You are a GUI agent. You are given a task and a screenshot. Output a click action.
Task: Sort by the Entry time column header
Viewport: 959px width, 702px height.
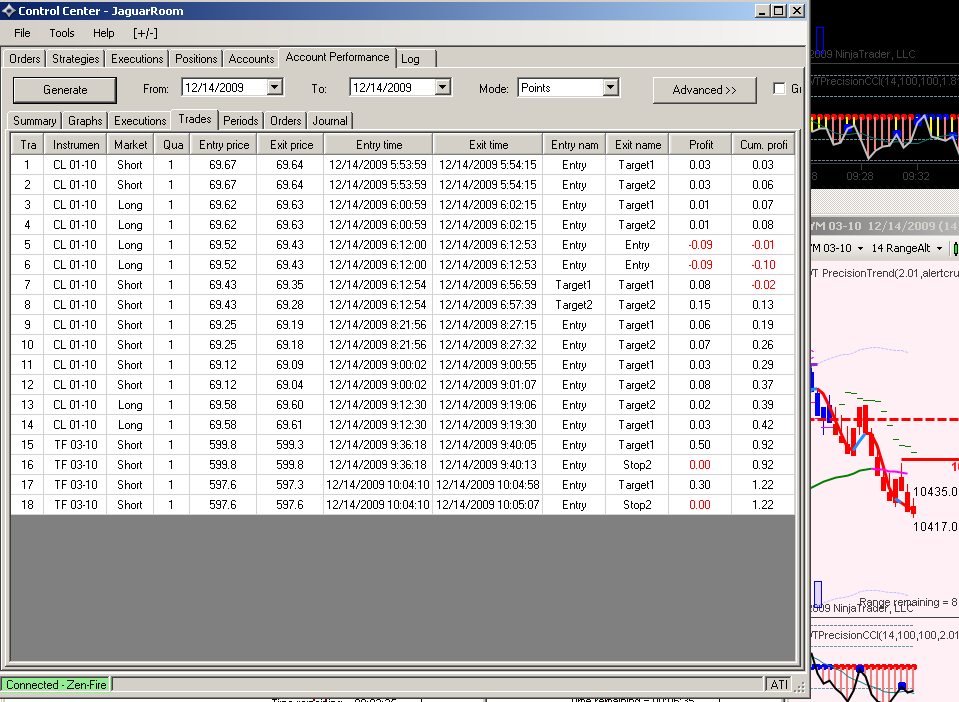(379, 145)
